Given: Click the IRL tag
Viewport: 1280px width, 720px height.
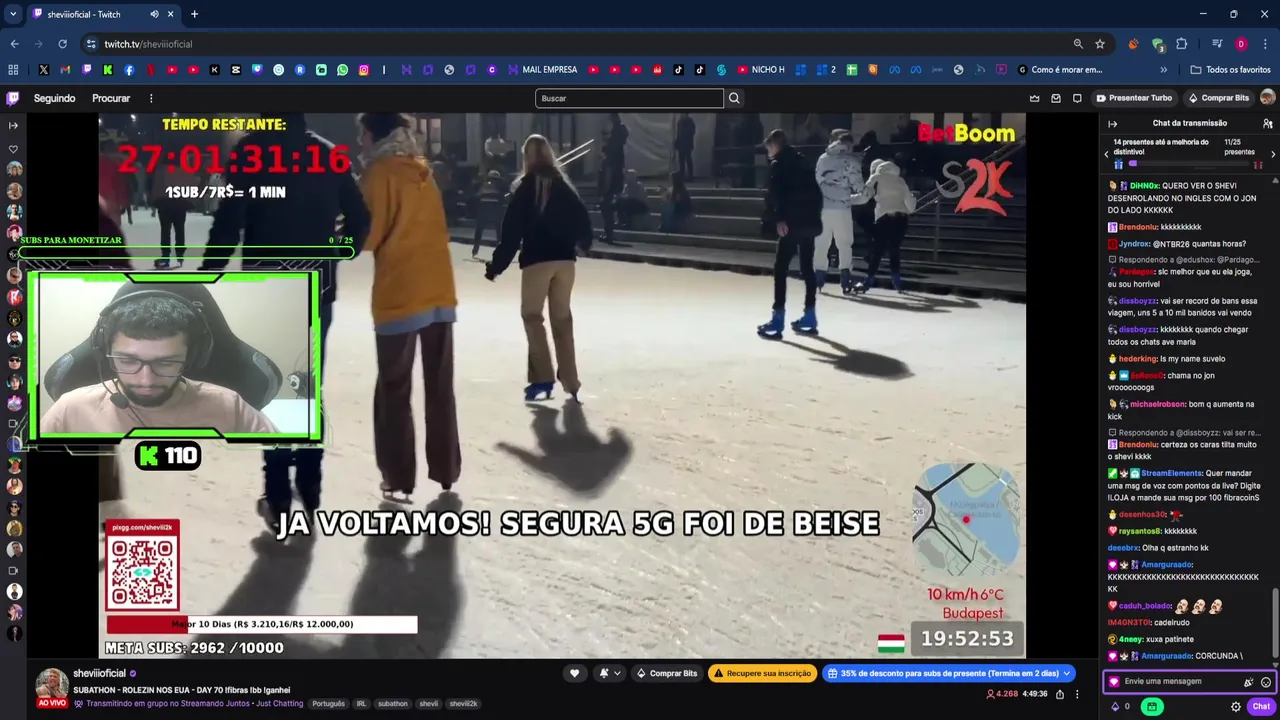Looking at the screenshot, I should click(x=361, y=703).
